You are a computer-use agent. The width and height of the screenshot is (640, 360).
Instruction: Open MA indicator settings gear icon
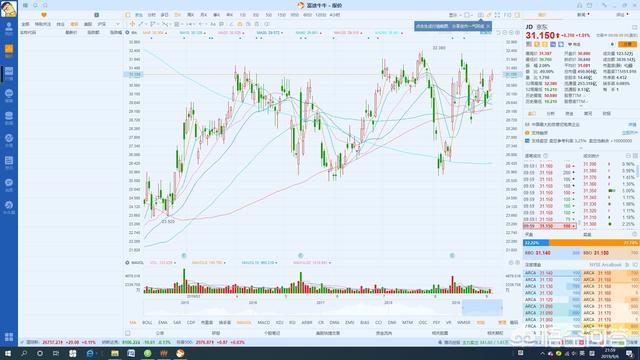pos(127,33)
